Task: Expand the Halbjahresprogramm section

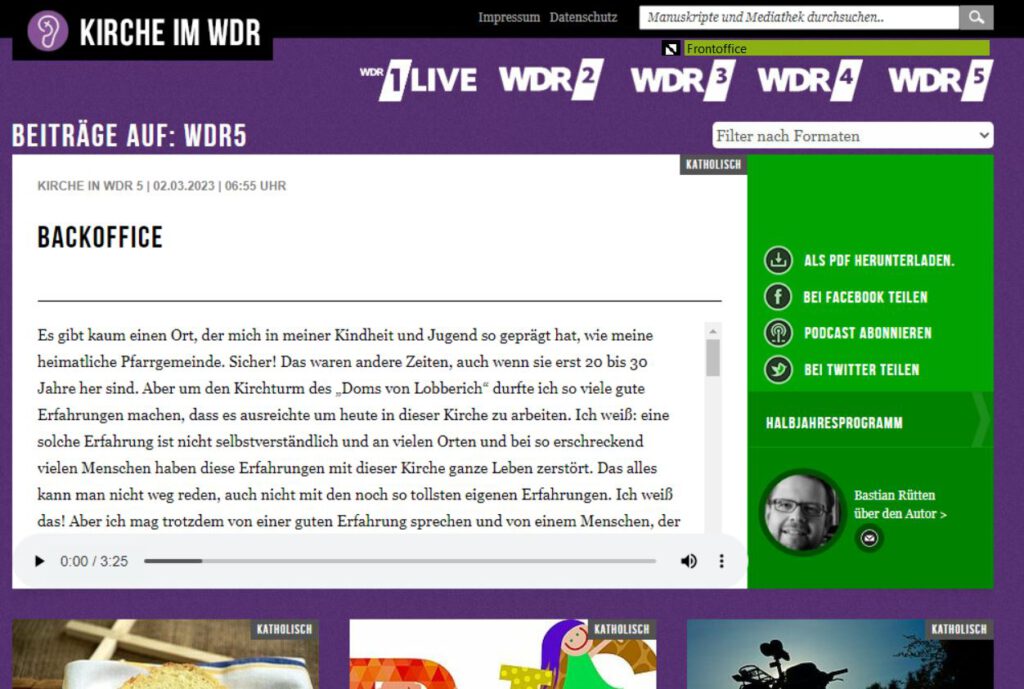Action: point(871,420)
